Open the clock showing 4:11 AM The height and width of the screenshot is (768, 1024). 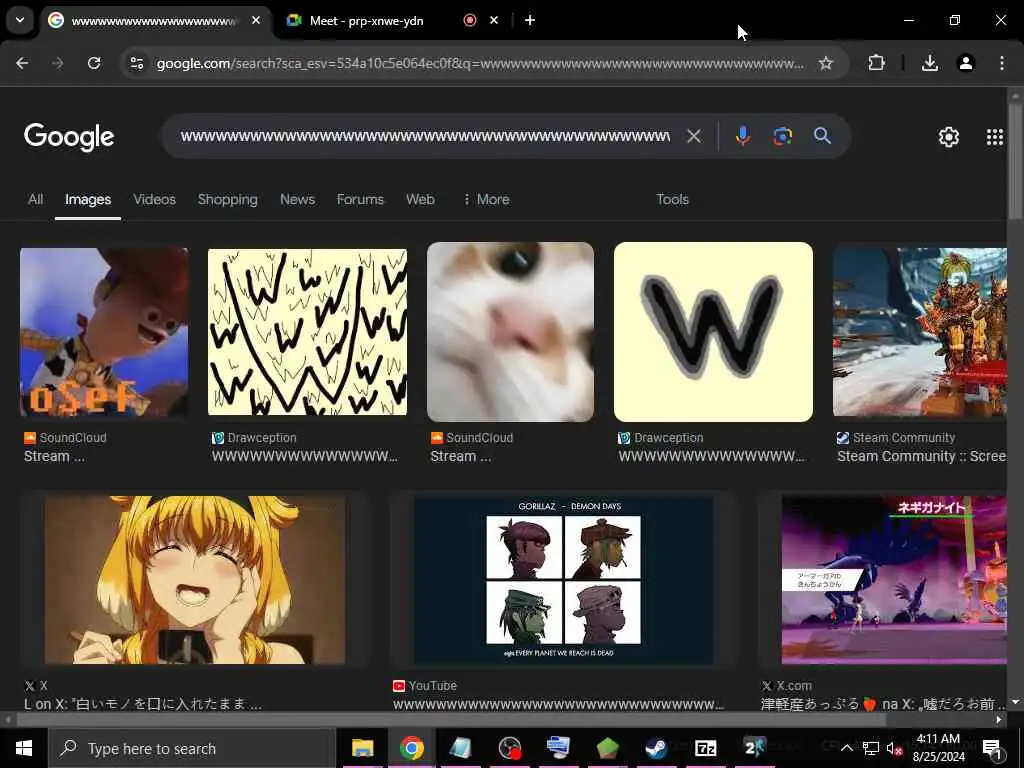coord(938,748)
